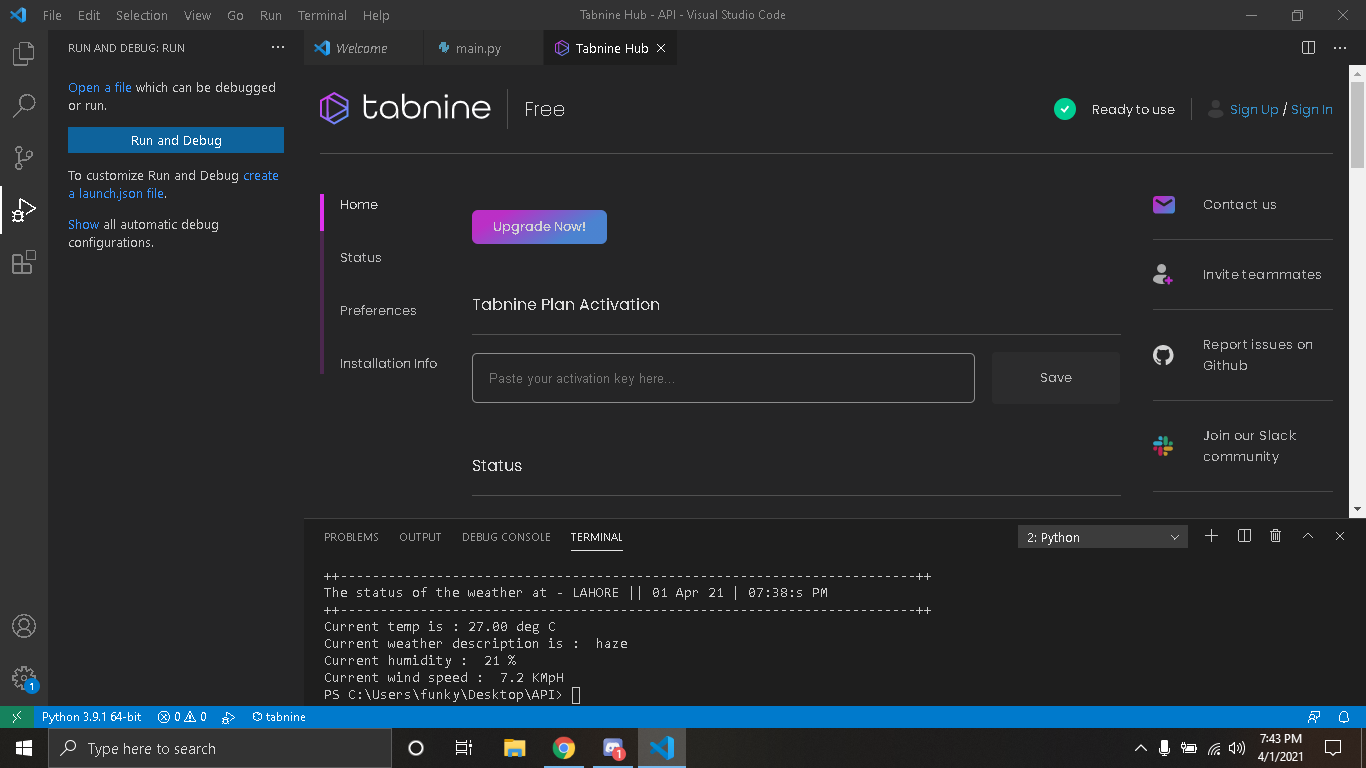Open the 2: Python terminal dropdown
Screen dimensions: 1366x768
pyautogui.click(x=1102, y=536)
